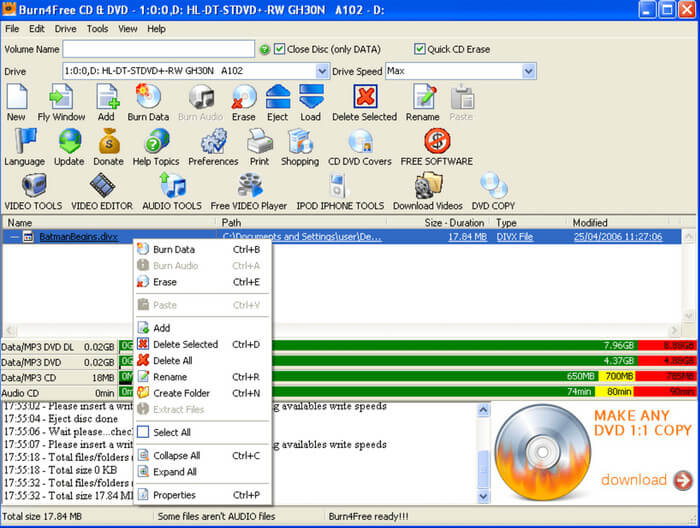Screen dimensions: 700x528
Task: Load the disc tray
Action: pos(311,97)
